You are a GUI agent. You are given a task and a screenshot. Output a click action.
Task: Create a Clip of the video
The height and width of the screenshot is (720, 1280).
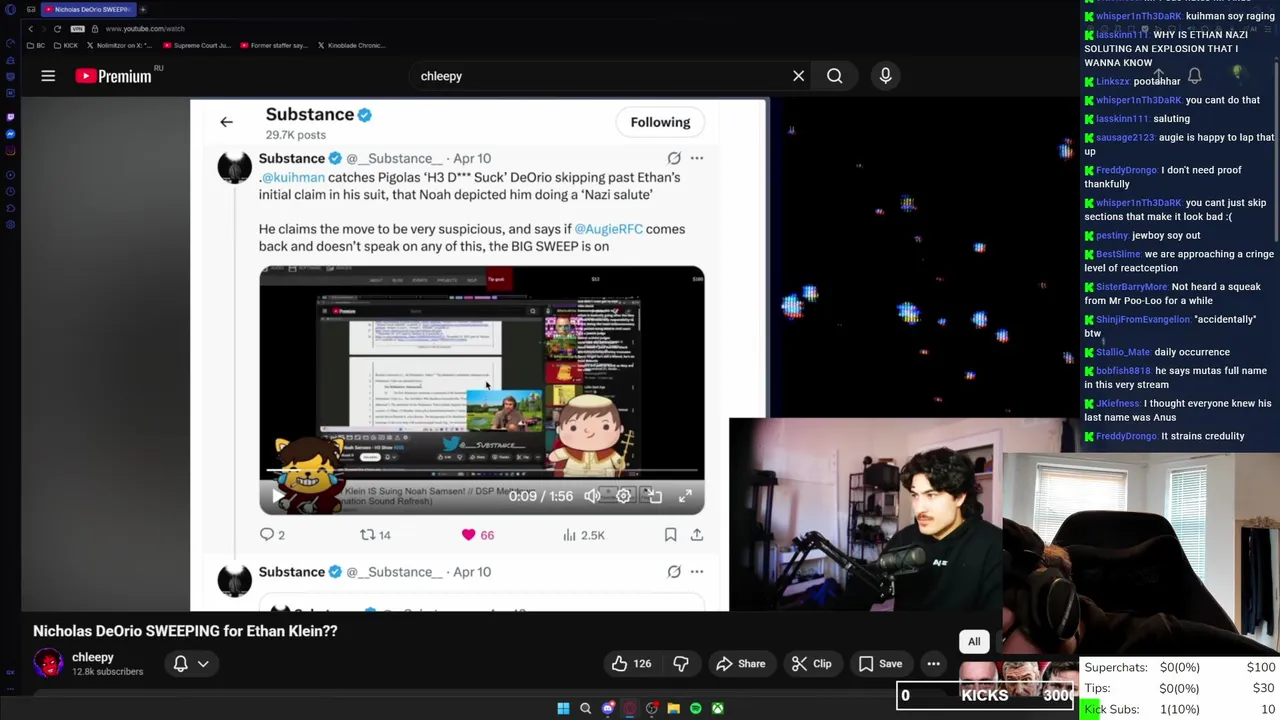click(811, 664)
